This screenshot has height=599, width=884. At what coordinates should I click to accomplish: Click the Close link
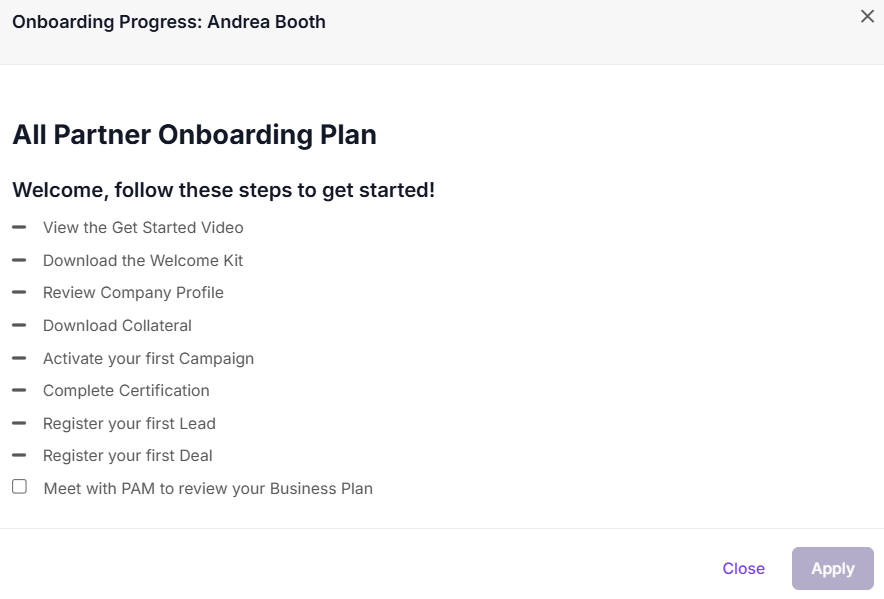pyautogui.click(x=743, y=568)
